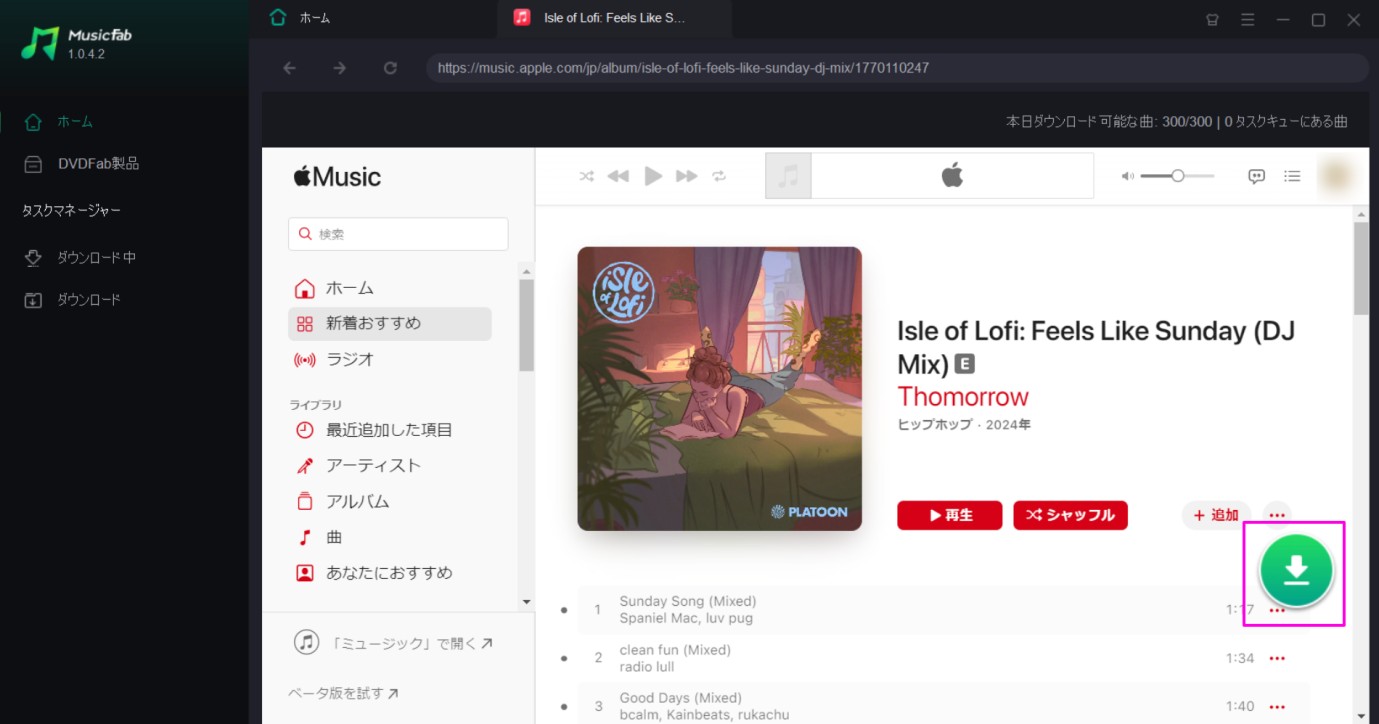Skip to next track in player

[x=686, y=176]
